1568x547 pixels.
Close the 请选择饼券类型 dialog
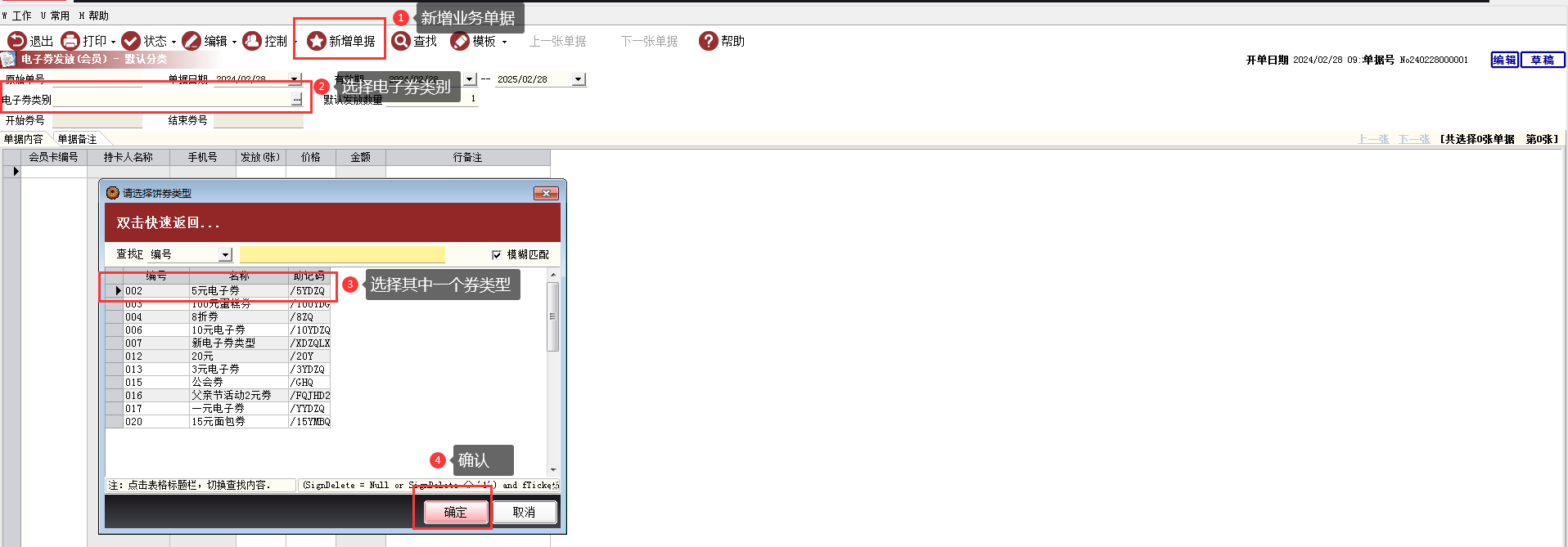pos(546,193)
